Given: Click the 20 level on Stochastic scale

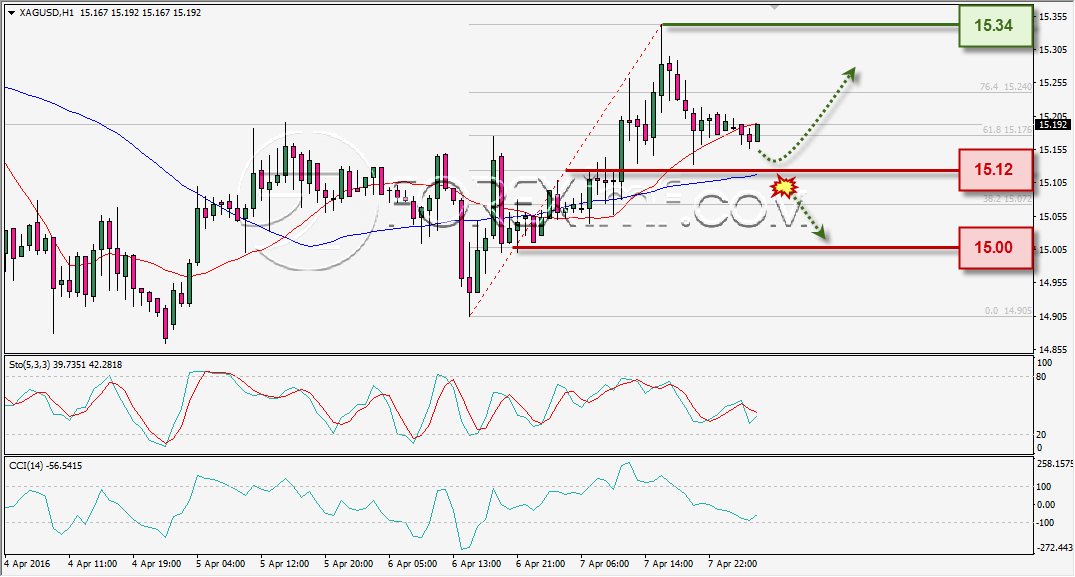Looking at the screenshot, I should [x=1041, y=434].
